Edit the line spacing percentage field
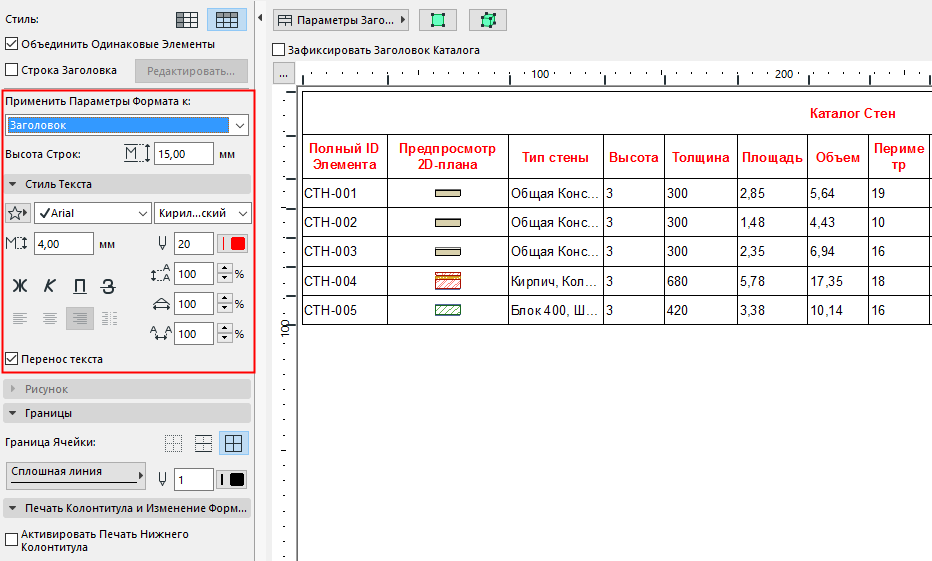 pos(194,273)
